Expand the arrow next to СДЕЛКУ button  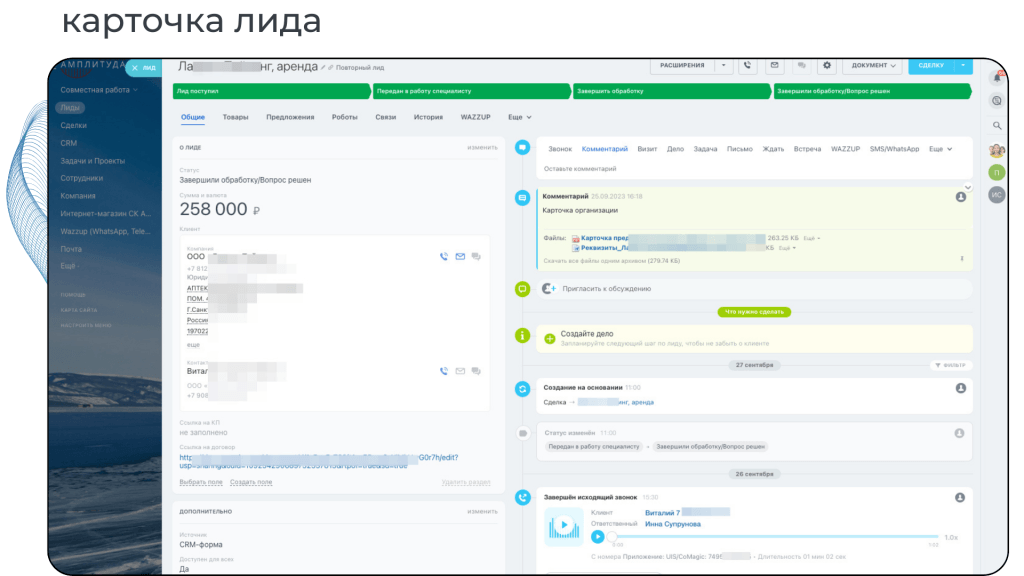tap(963, 65)
